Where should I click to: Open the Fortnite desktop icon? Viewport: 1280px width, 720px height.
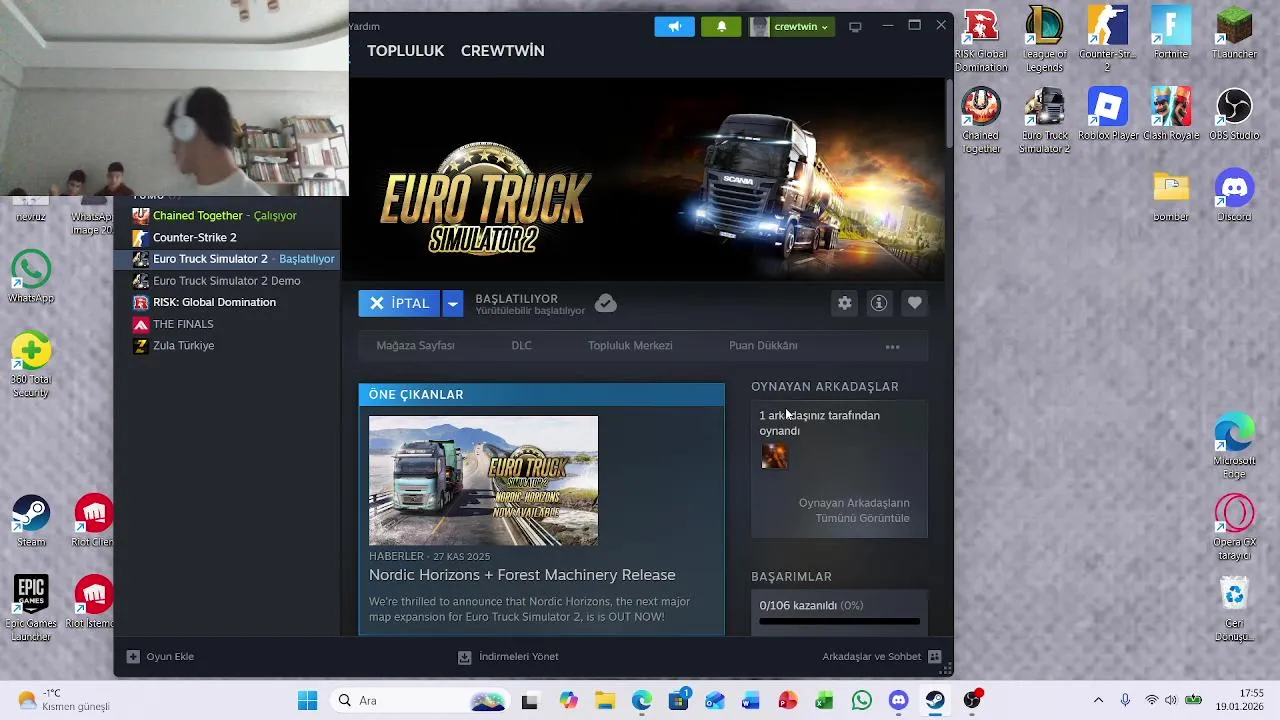click(x=1171, y=34)
